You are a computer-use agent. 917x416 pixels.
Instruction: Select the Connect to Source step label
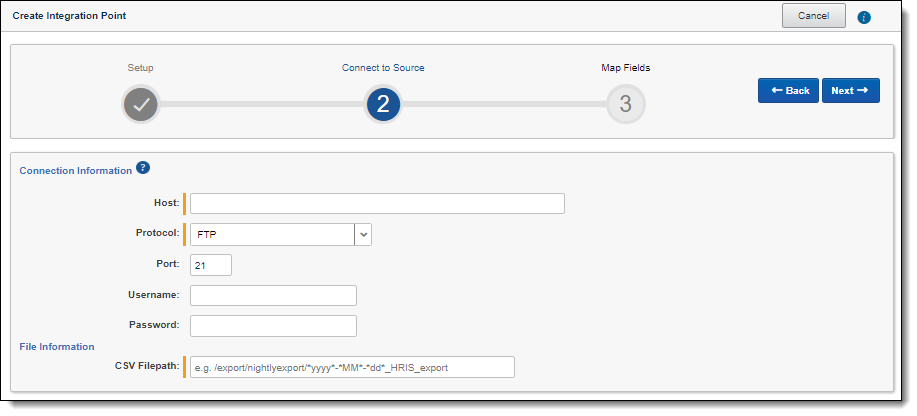coord(383,68)
